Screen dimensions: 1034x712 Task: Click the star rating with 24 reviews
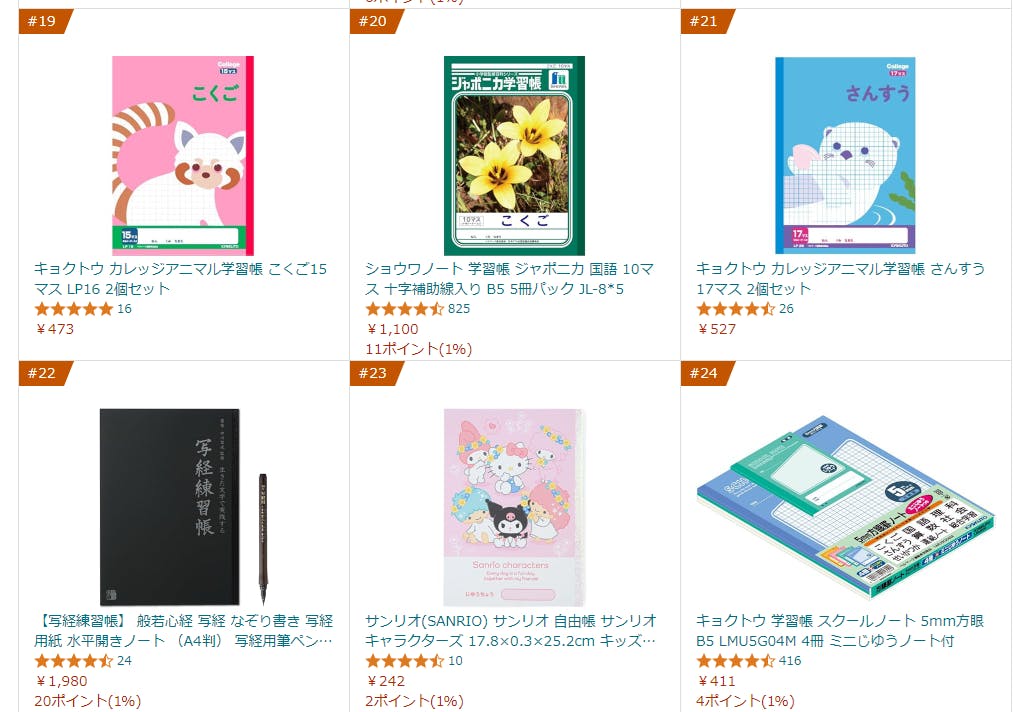(74, 661)
